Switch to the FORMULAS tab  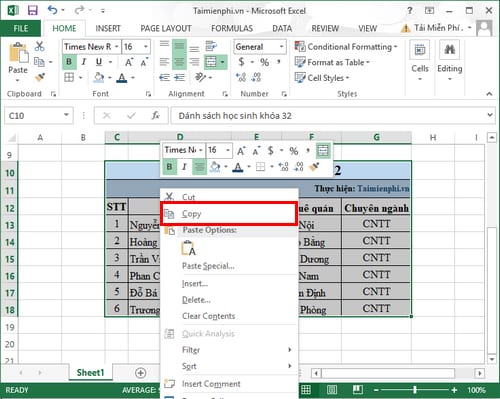(x=232, y=29)
